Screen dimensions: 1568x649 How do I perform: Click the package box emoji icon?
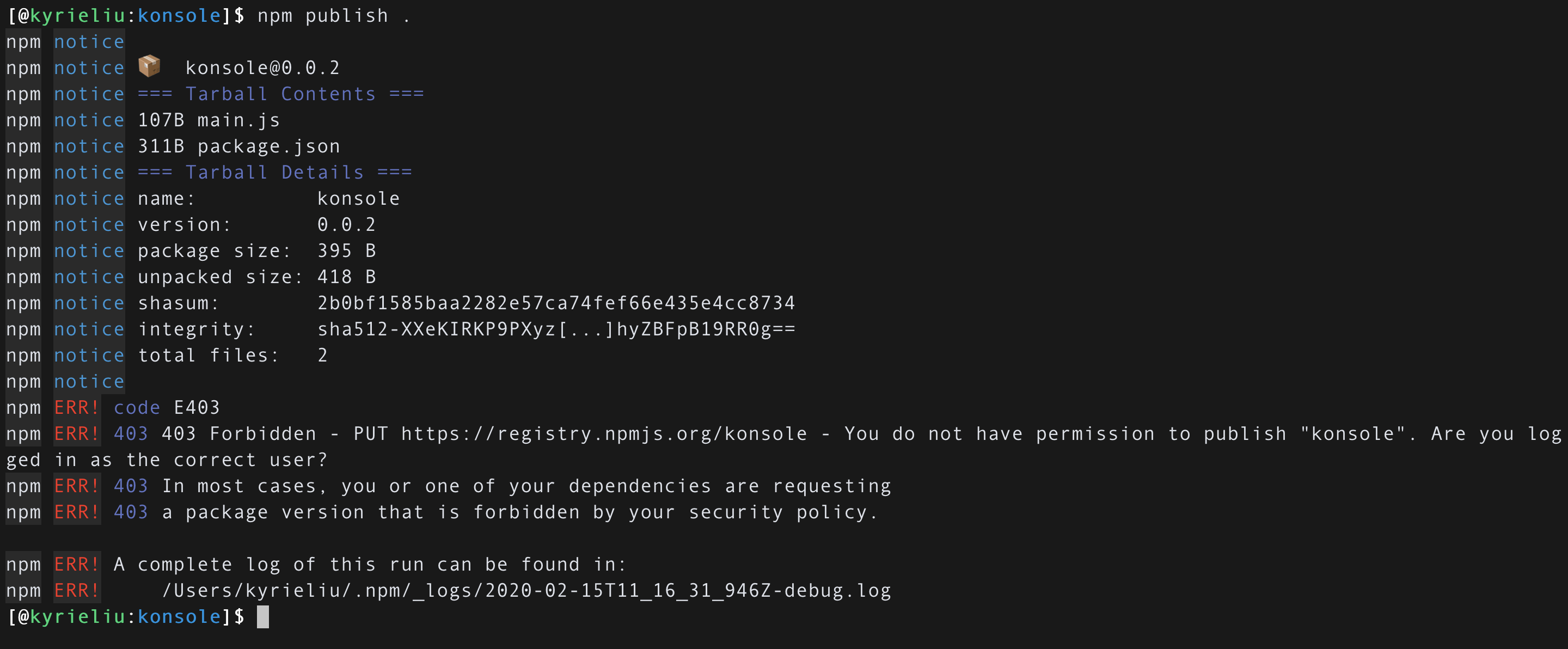point(149,66)
